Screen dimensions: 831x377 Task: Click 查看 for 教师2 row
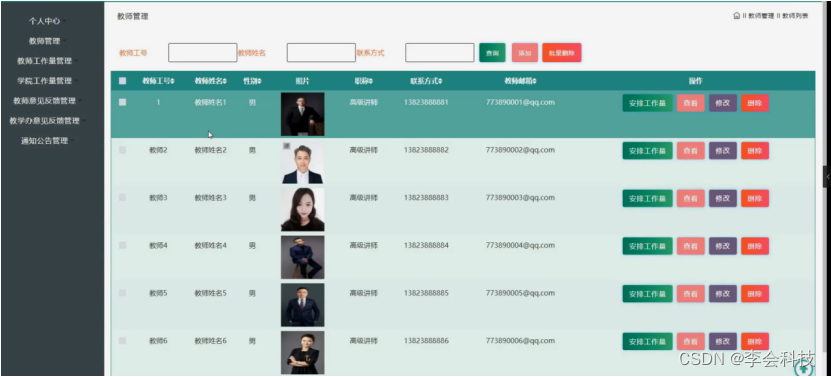[x=691, y=151]
